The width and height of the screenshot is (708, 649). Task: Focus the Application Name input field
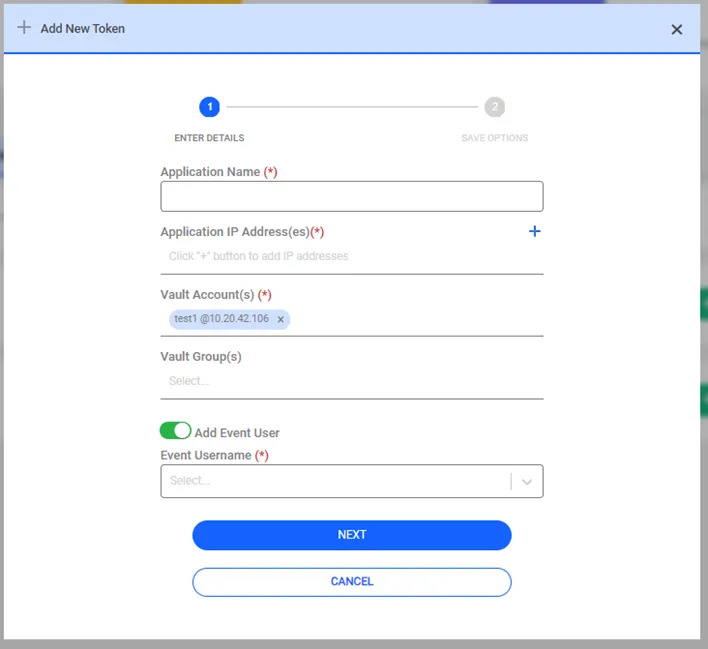pos(352,196)
